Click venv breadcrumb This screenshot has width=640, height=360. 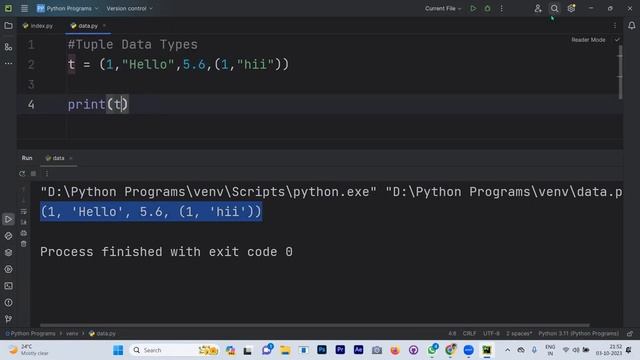point(72,333)
